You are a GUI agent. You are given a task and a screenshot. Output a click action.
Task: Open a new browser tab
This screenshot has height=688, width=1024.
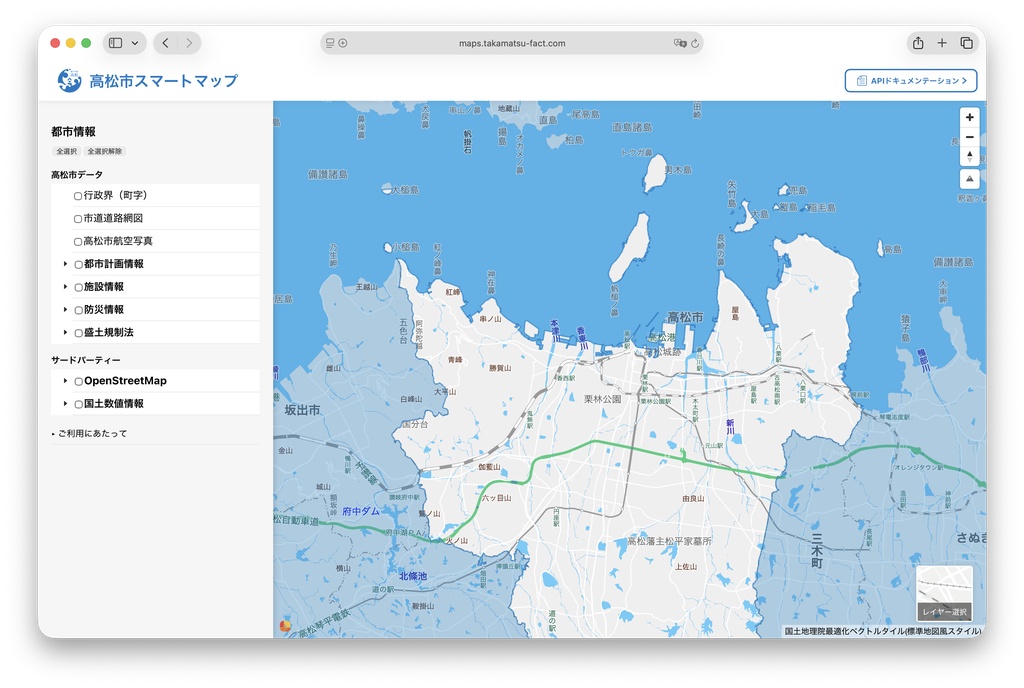tap(942, 43)
